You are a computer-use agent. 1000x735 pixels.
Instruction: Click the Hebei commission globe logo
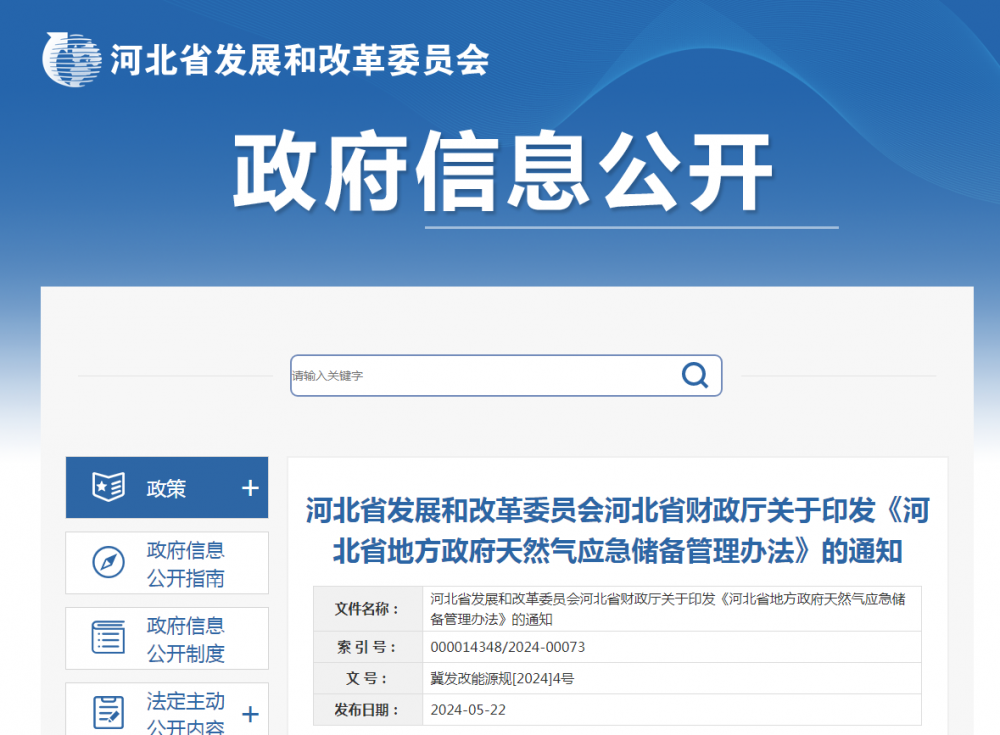pyautogui.click(x=71, y=59)
